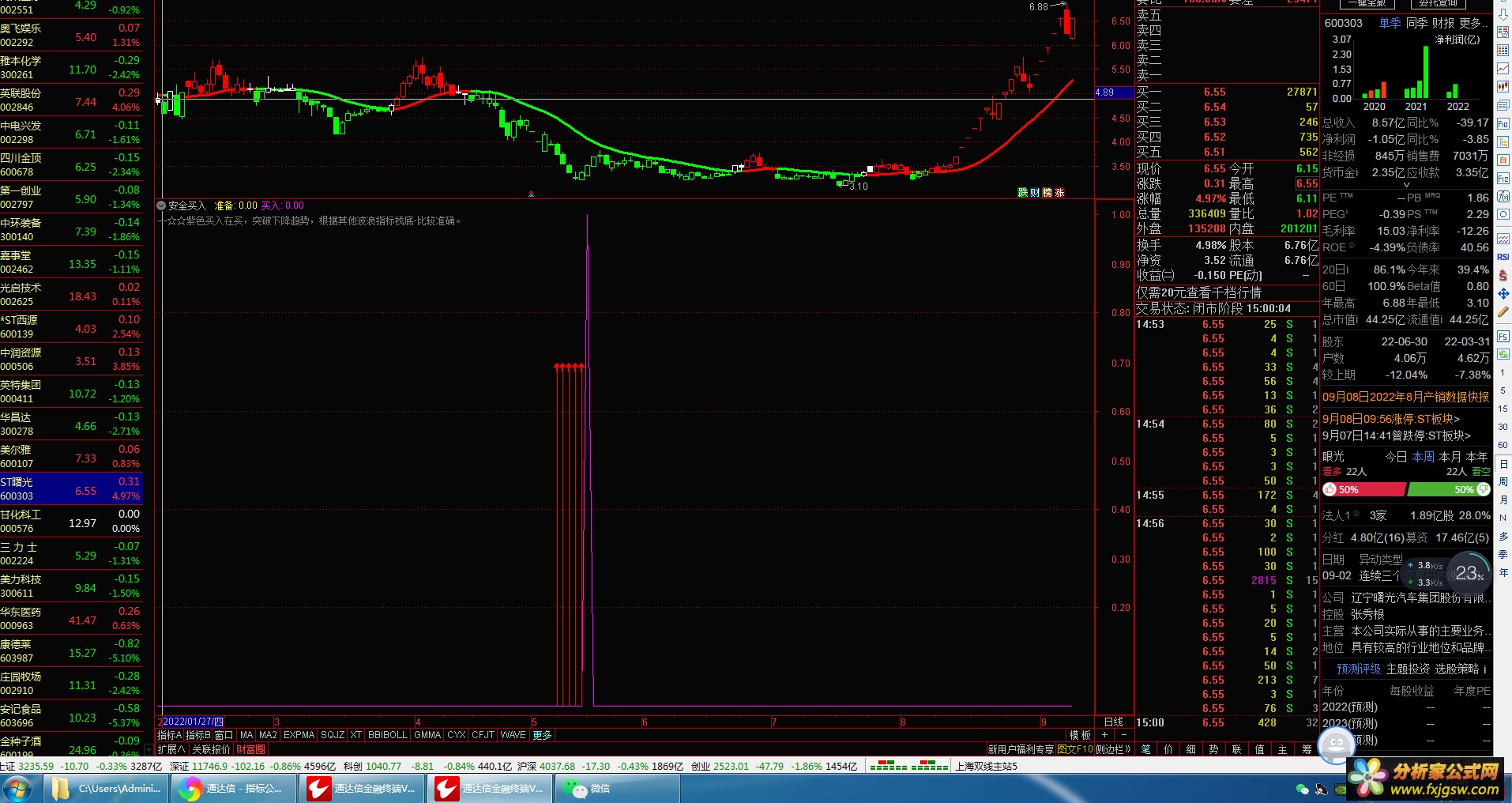Click the + zoom in button
The height and width of the screenshot is (803, 1512).
coord(1104,735)
